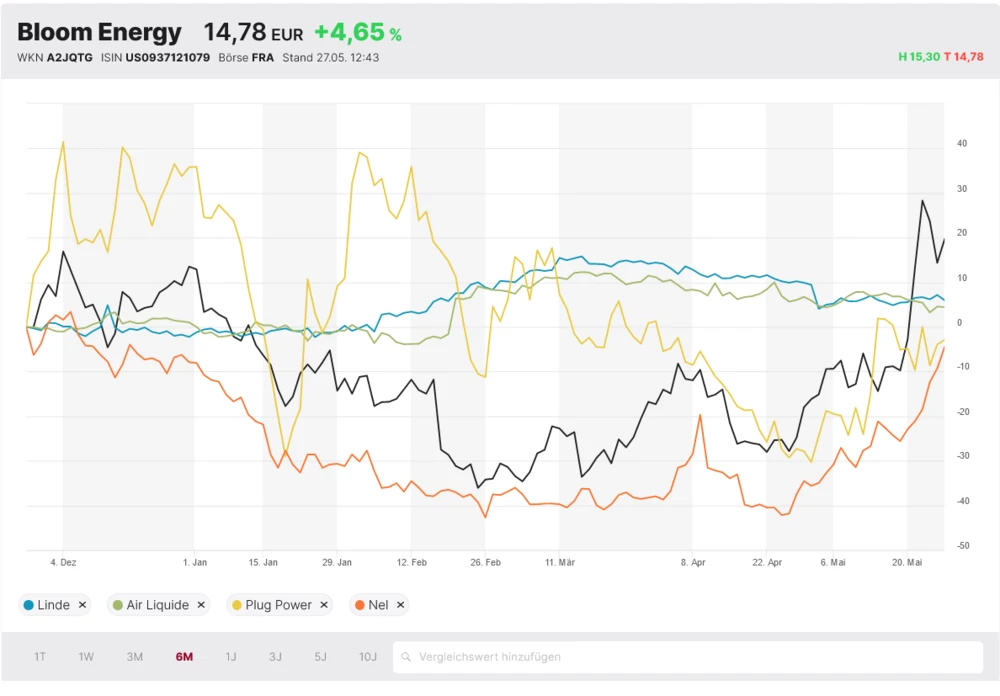
Task: Click the orange Nel color dot
Action: [359, 605]
